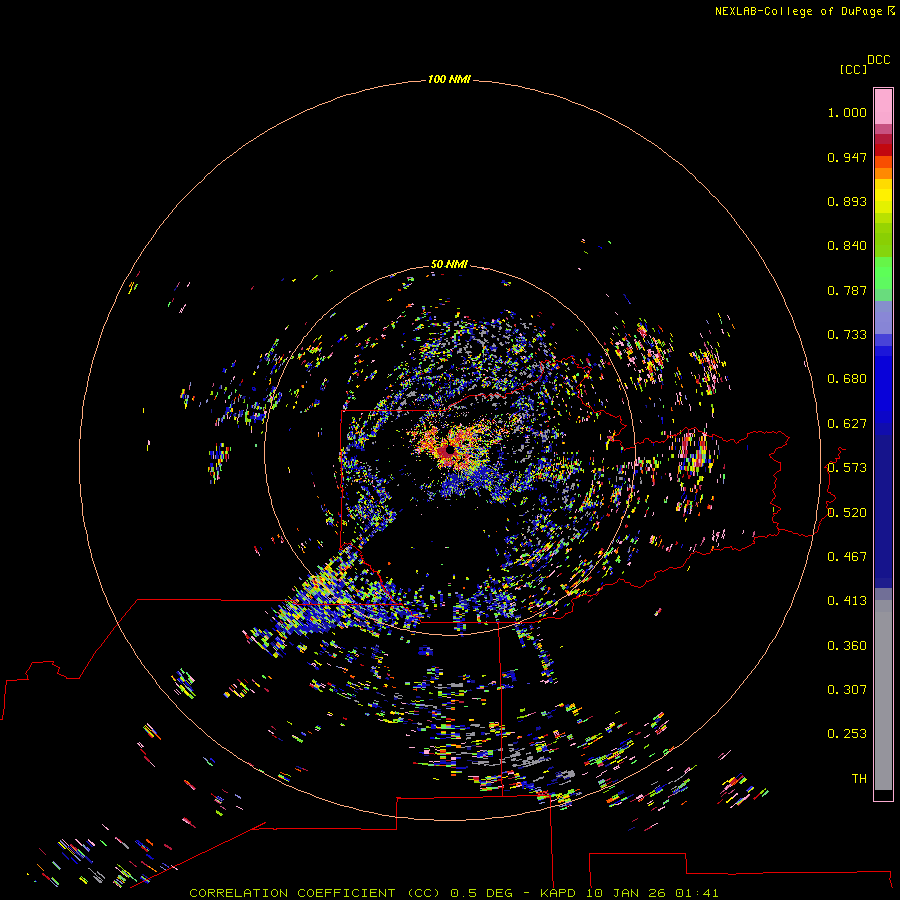The height and width of the screenshot is (900, 900).
Task: Click the Correlation Coefficient caption at the bottom
Action: click(453, 893)
